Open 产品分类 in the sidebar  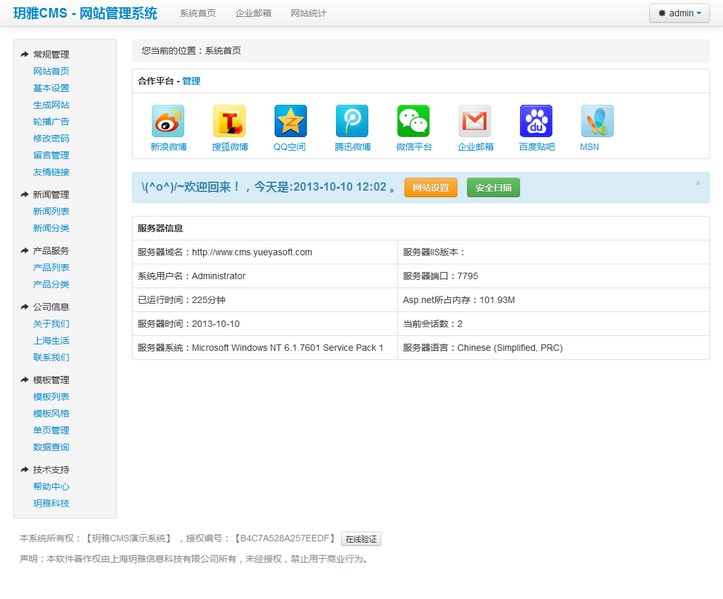coord(51,284)
